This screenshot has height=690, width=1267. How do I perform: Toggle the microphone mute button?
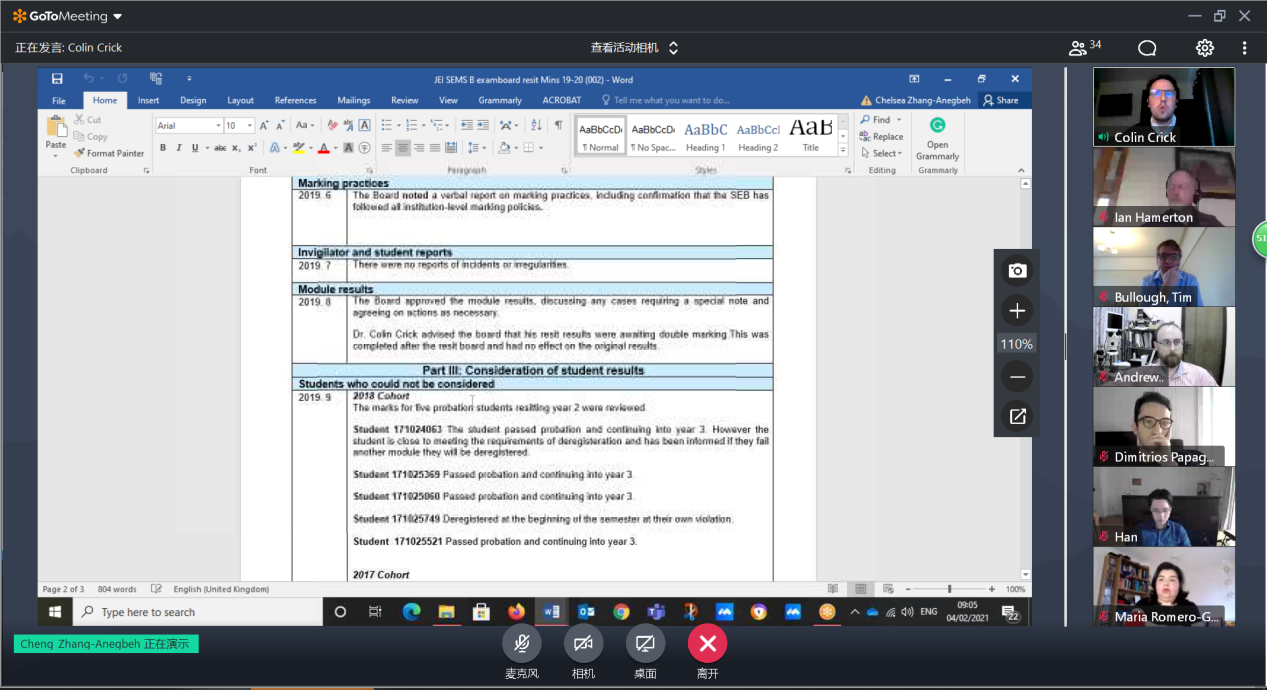[521, 643]
